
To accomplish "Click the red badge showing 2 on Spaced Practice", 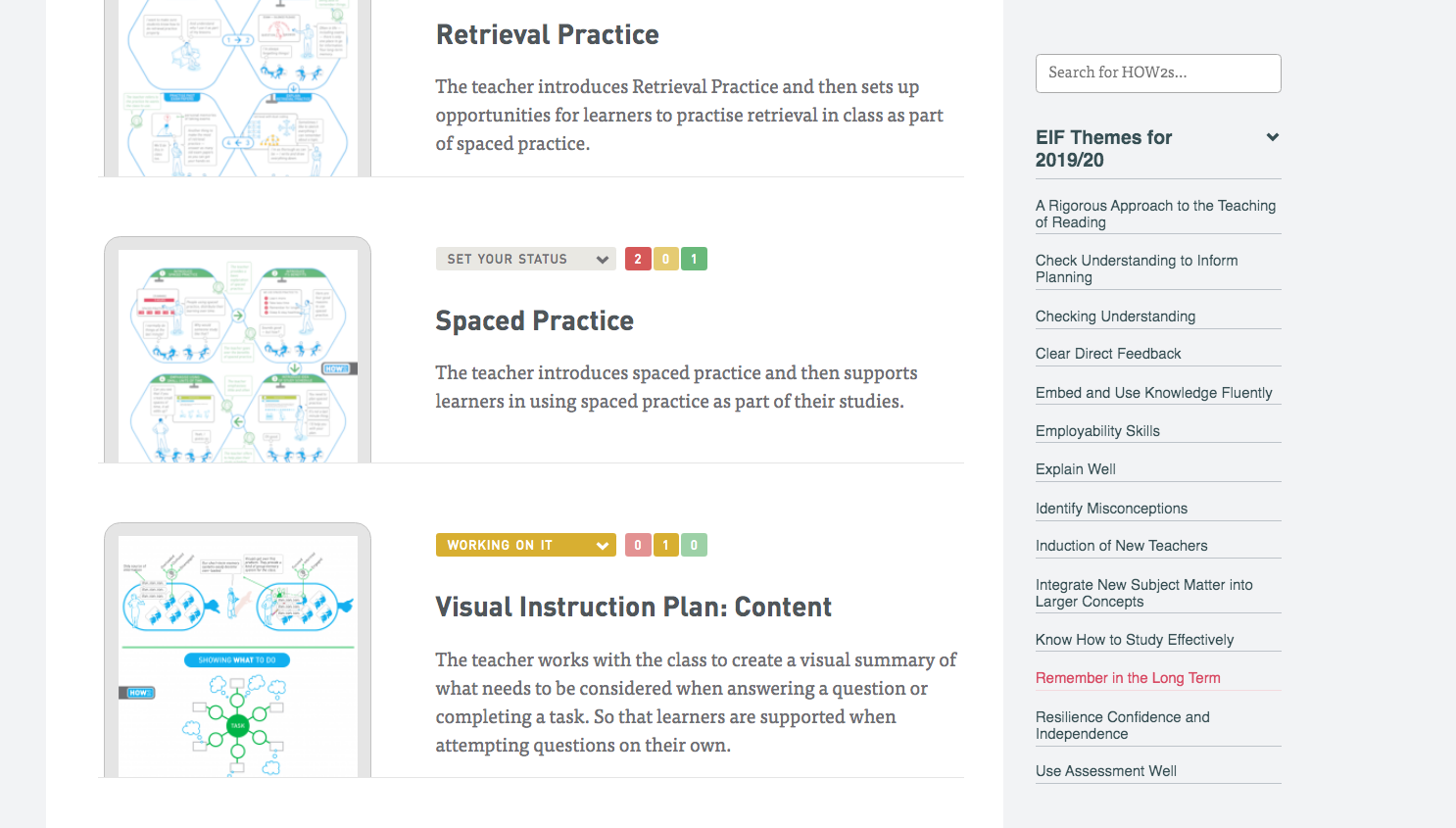I will tap(638, 259).
